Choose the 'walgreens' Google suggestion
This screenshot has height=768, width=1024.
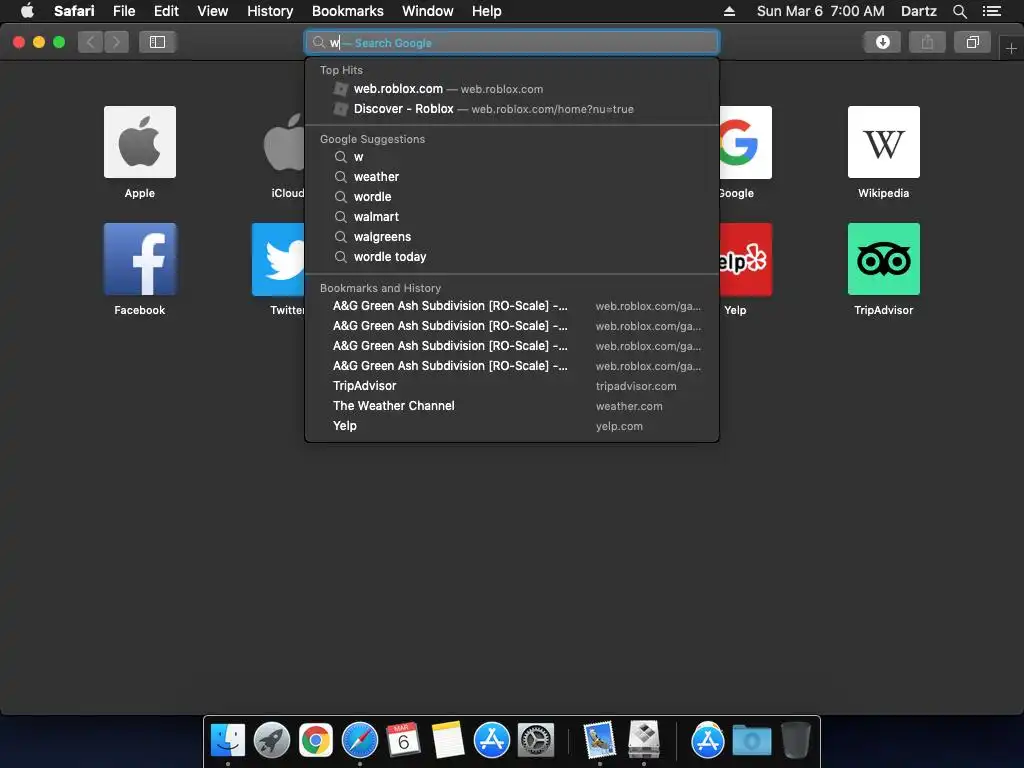[x=512, y=237]
